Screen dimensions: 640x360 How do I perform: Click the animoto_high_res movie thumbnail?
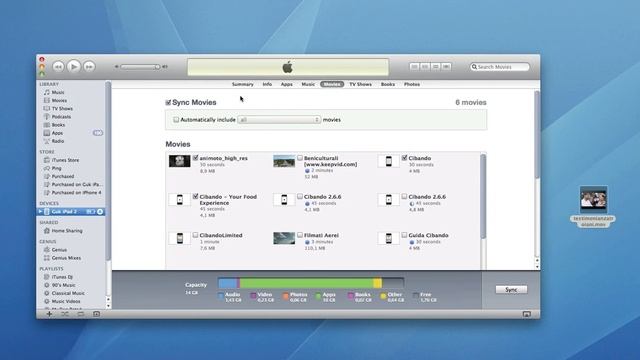click(x=180, y=161)
